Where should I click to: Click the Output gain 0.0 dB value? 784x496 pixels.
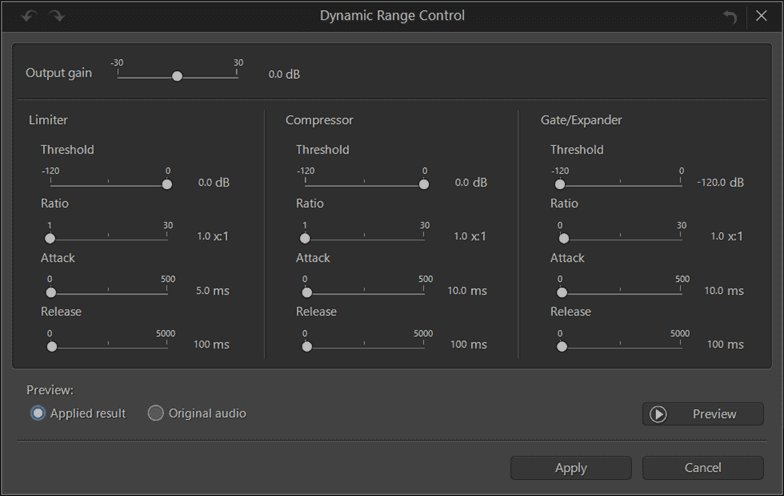click(284, 75)
